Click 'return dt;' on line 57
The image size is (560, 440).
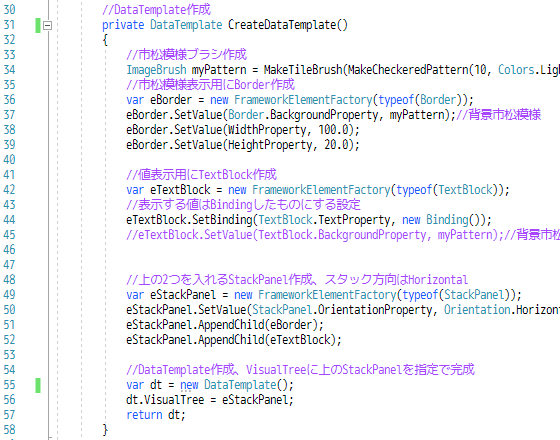pyautogui.click(x=156, y=415)
